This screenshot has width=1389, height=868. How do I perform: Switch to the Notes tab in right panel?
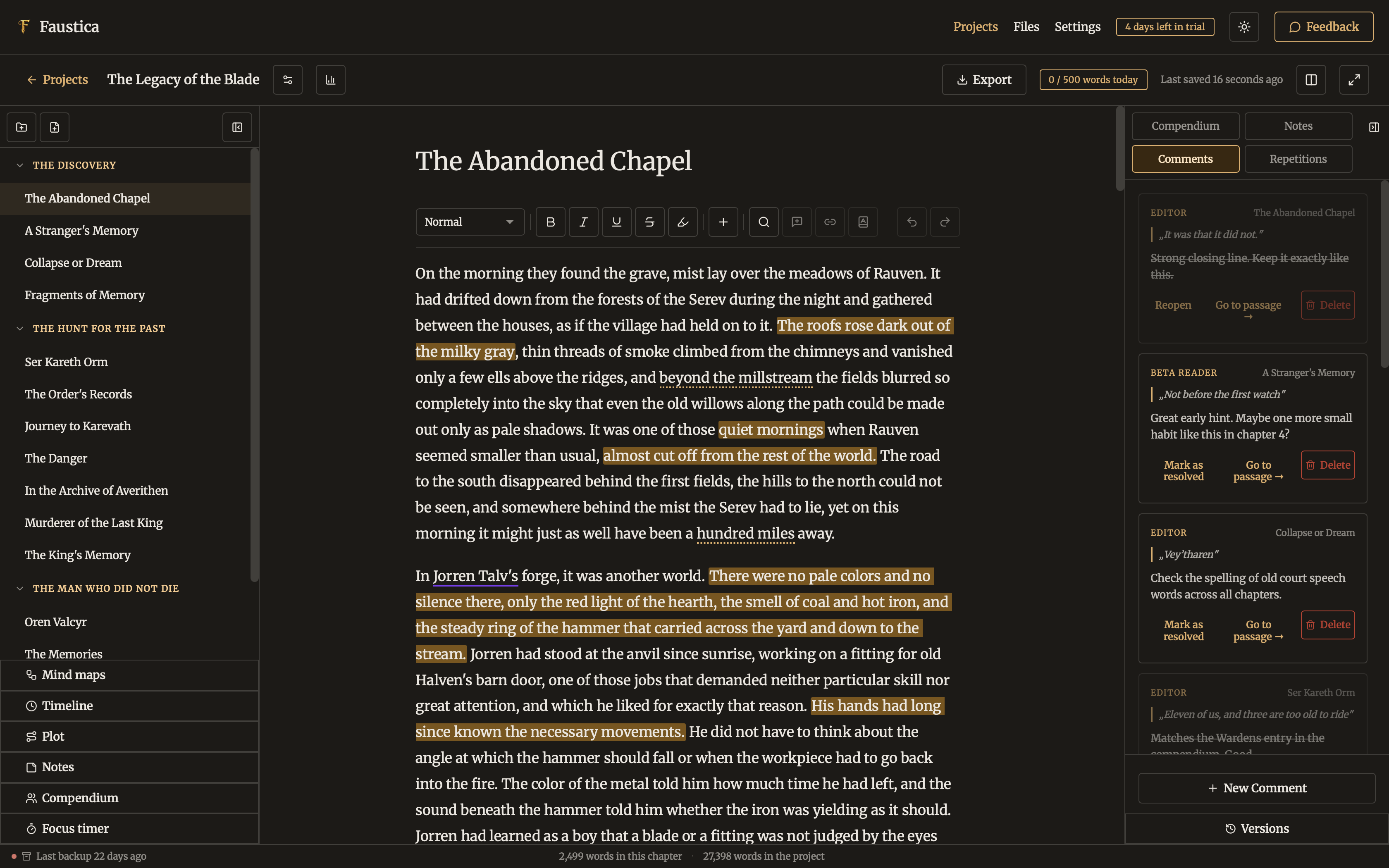[1298, 126]
